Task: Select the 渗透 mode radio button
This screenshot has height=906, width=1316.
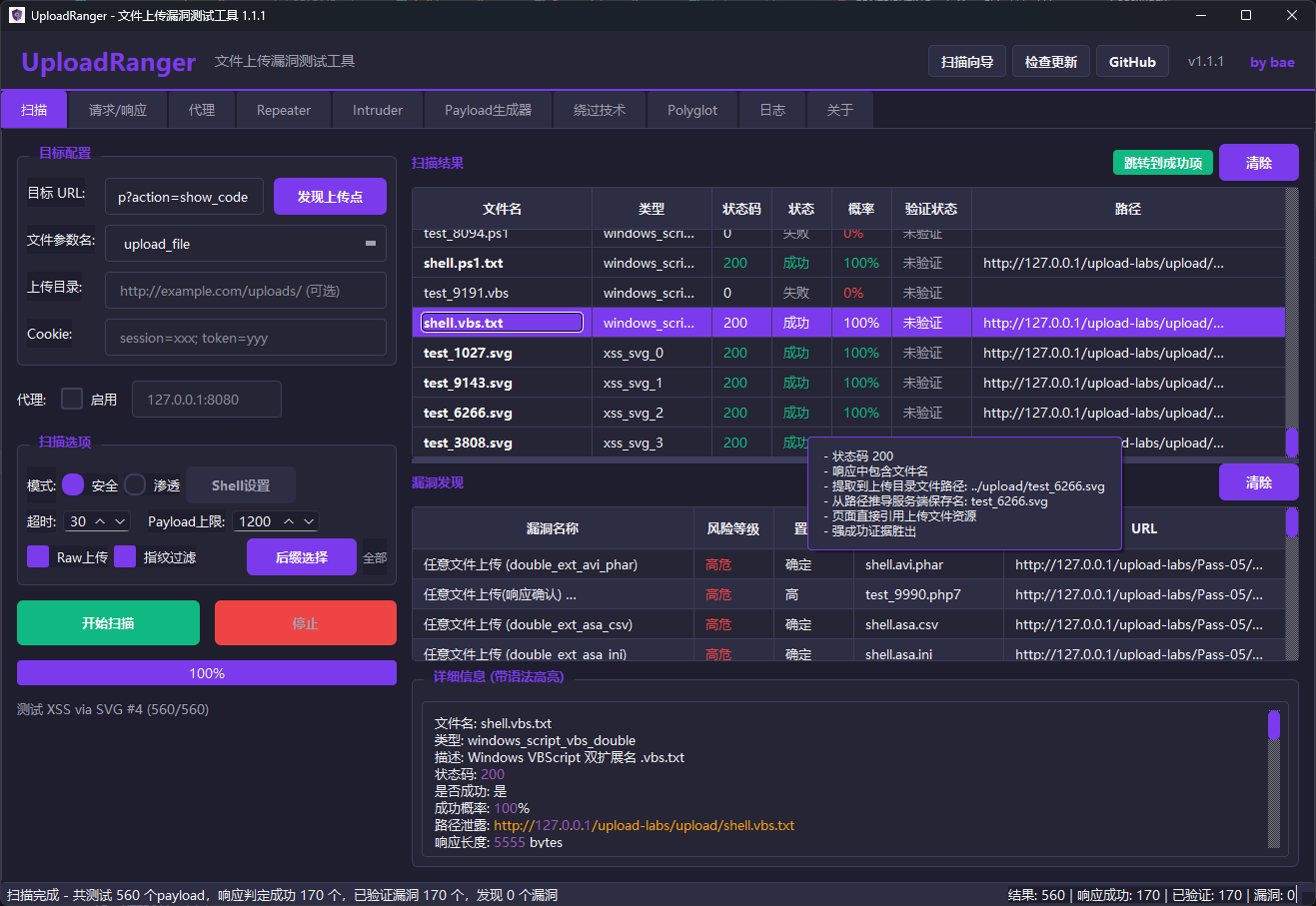Action: (135, 484)
